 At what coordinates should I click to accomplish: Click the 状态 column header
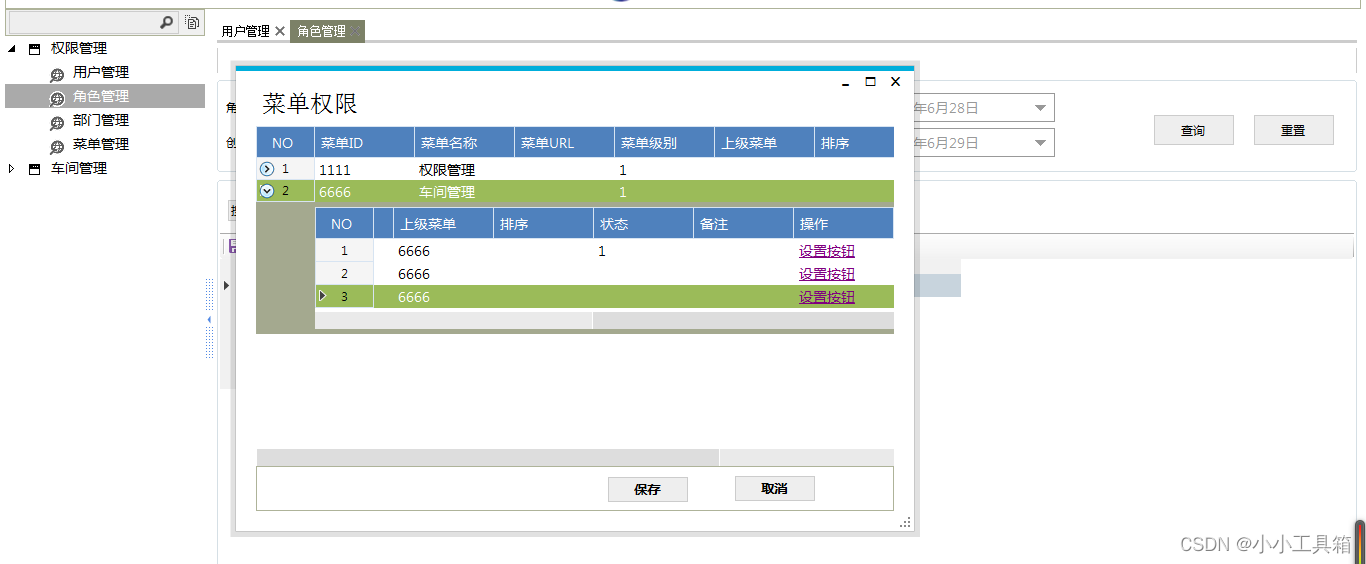(643, 224)
